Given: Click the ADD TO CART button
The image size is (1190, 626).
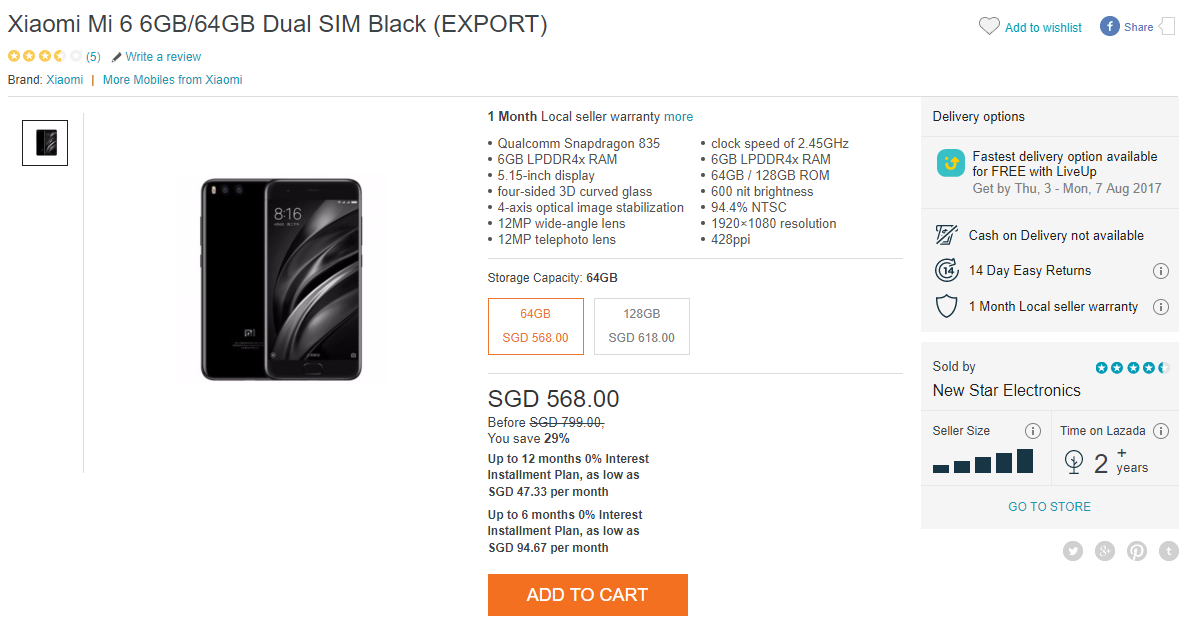Looking at the screenshot, I should (587, 594).
